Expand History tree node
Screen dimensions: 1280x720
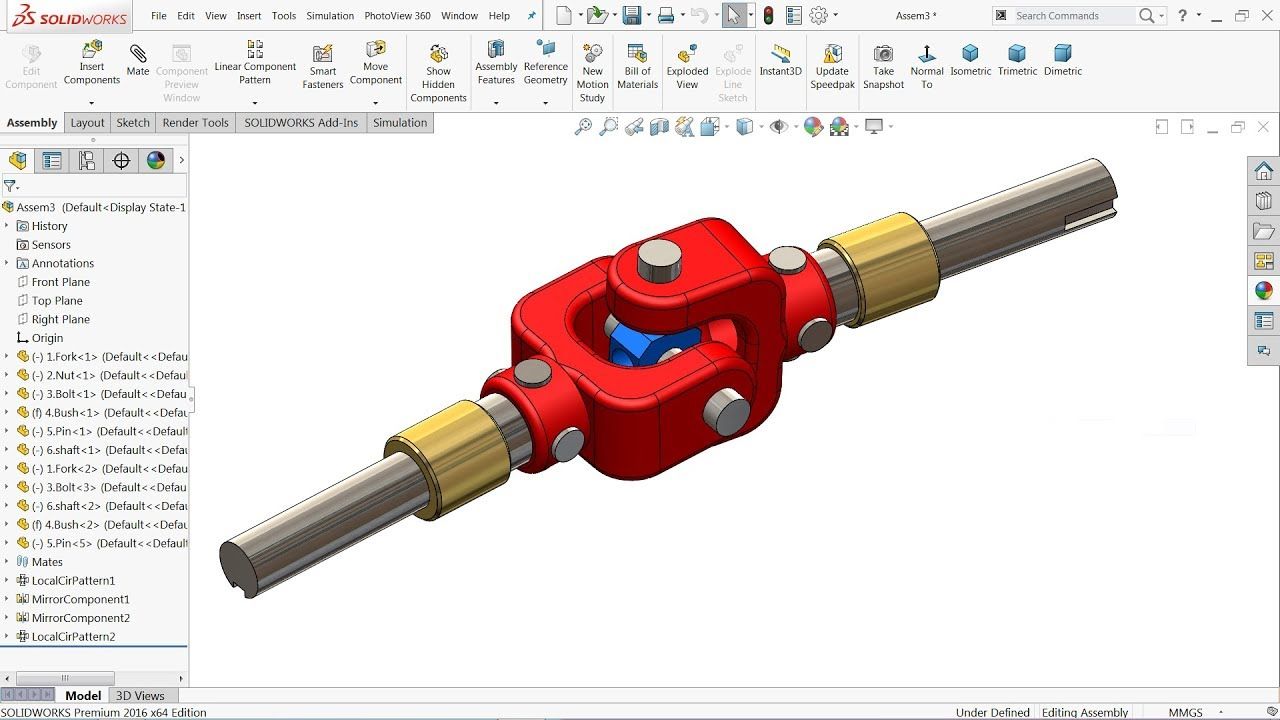click(7, 226)
